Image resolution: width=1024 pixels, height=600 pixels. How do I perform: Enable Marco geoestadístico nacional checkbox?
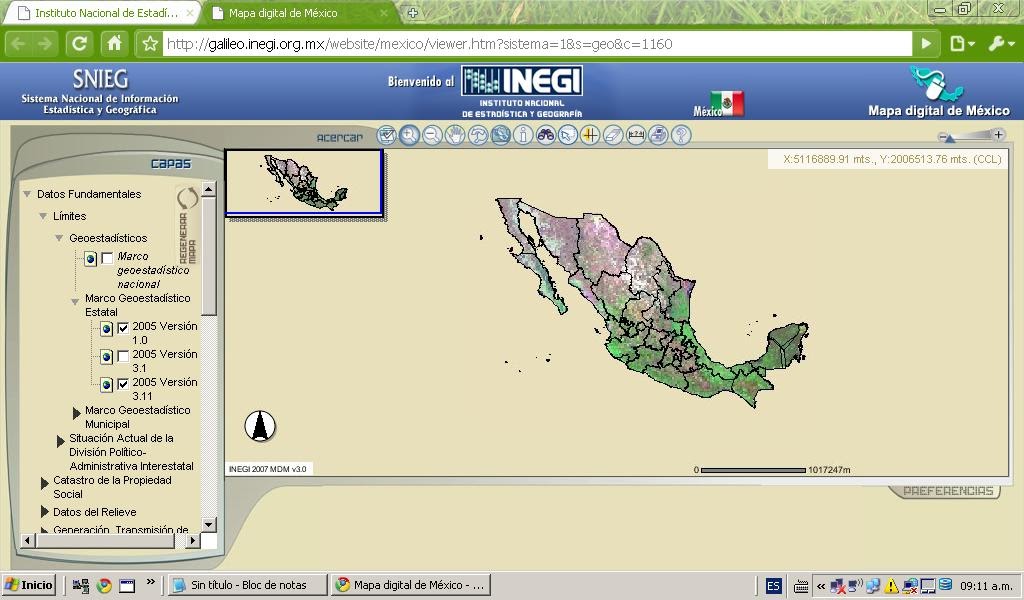tap(107, 259)
